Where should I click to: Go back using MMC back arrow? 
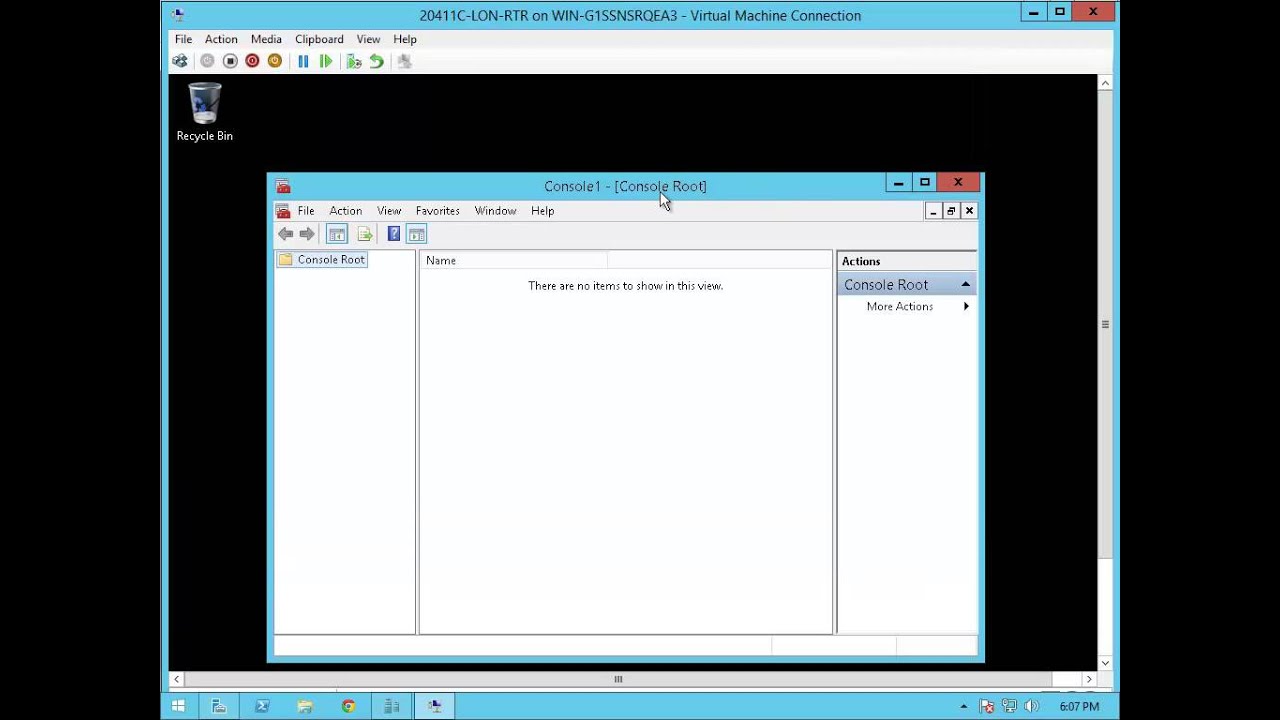(286, 234)
